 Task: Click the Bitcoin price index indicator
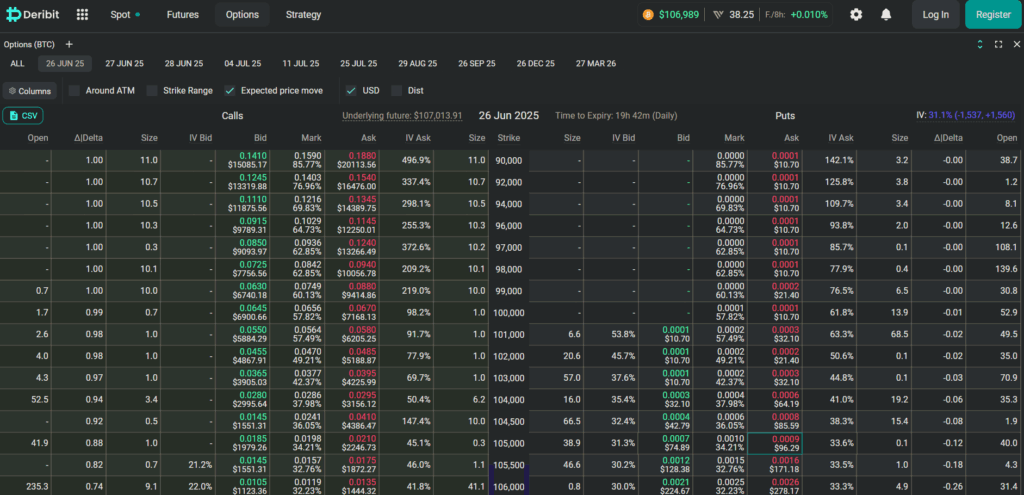click(x=671, y=14)
